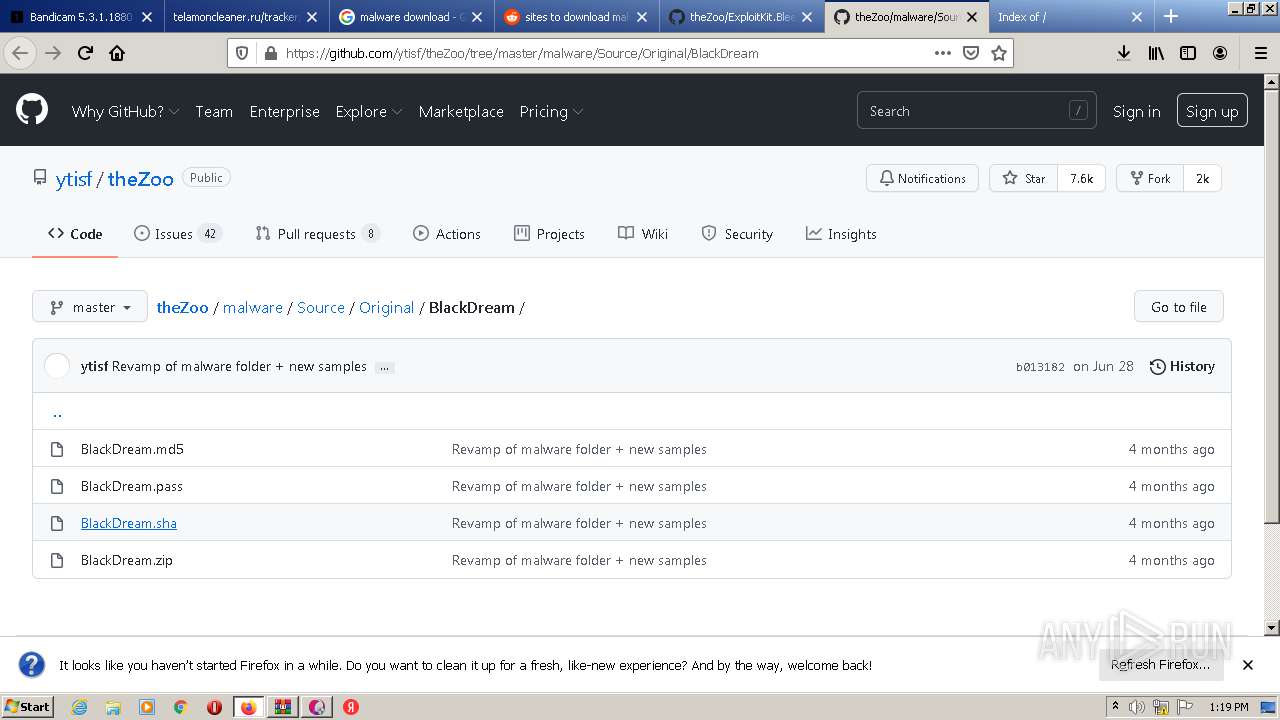
Task: Open the Explore dropdown menu
Action: 369,111
